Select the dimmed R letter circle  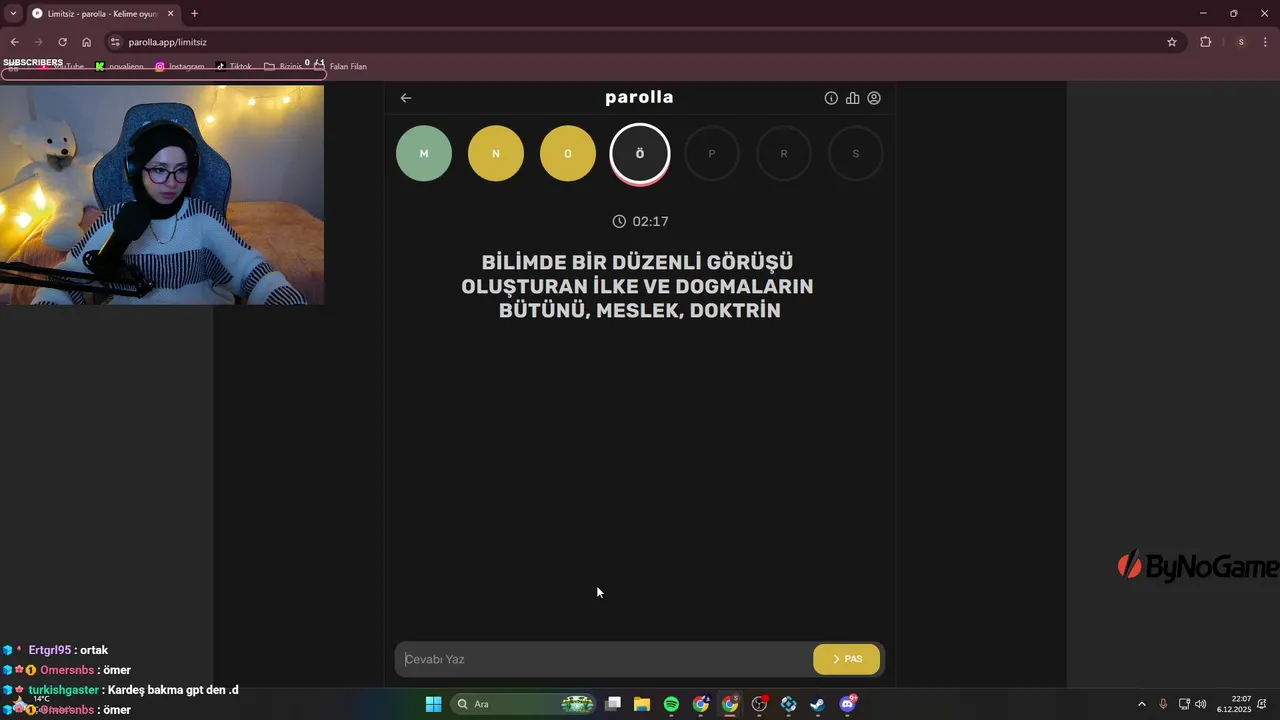coord(784,154)
